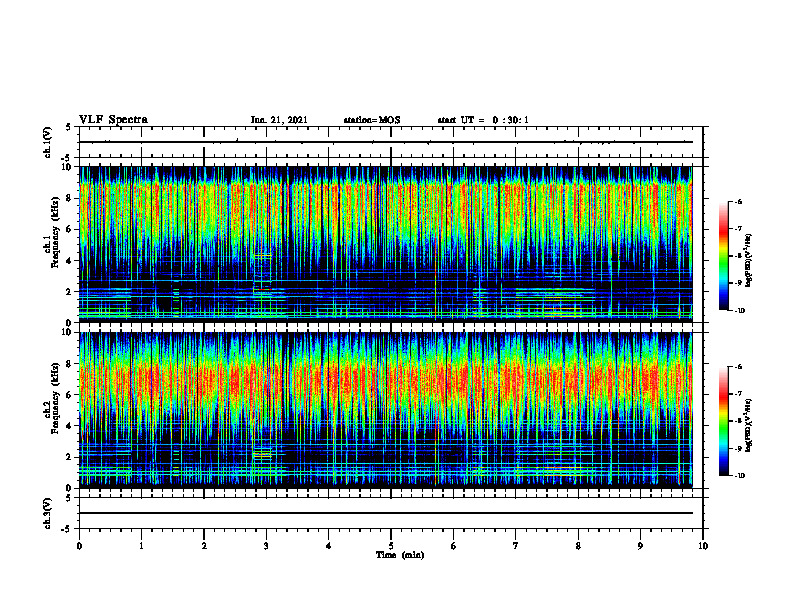Click time axis tick label "2"
Image resolution: width=792 pixels, height=612 pixels.
pyautogui.click(x=204, y=546)
